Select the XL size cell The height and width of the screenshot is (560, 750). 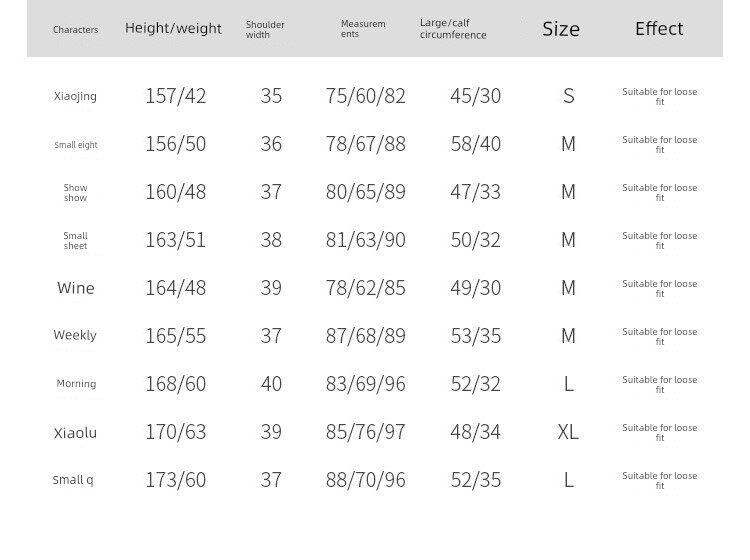pyautogui.click(x=568, y=432)
